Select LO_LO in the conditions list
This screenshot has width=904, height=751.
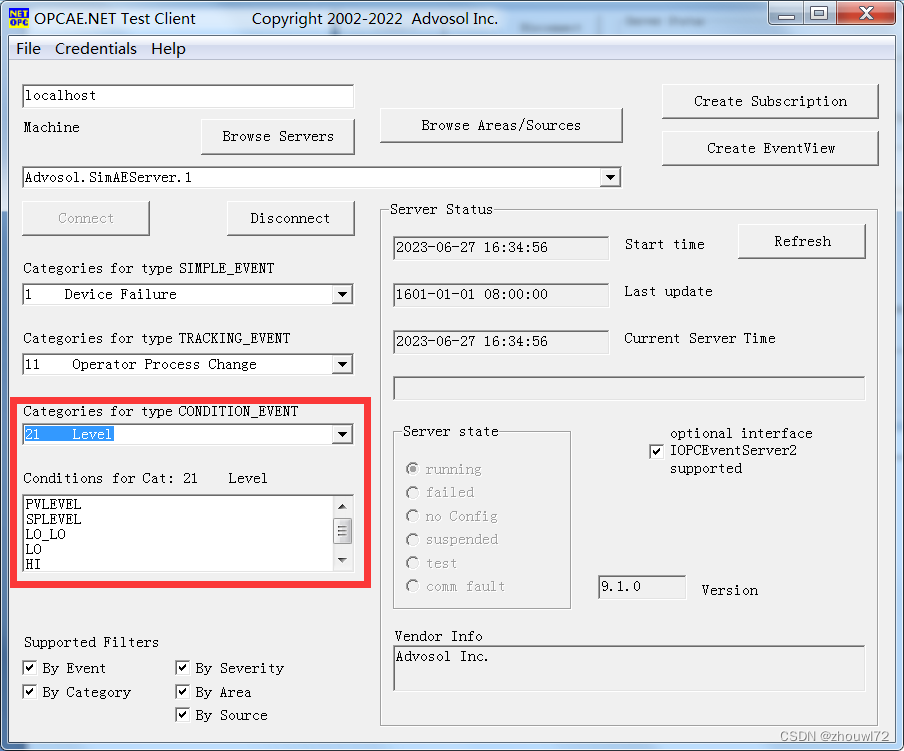(x=46, y=534)
